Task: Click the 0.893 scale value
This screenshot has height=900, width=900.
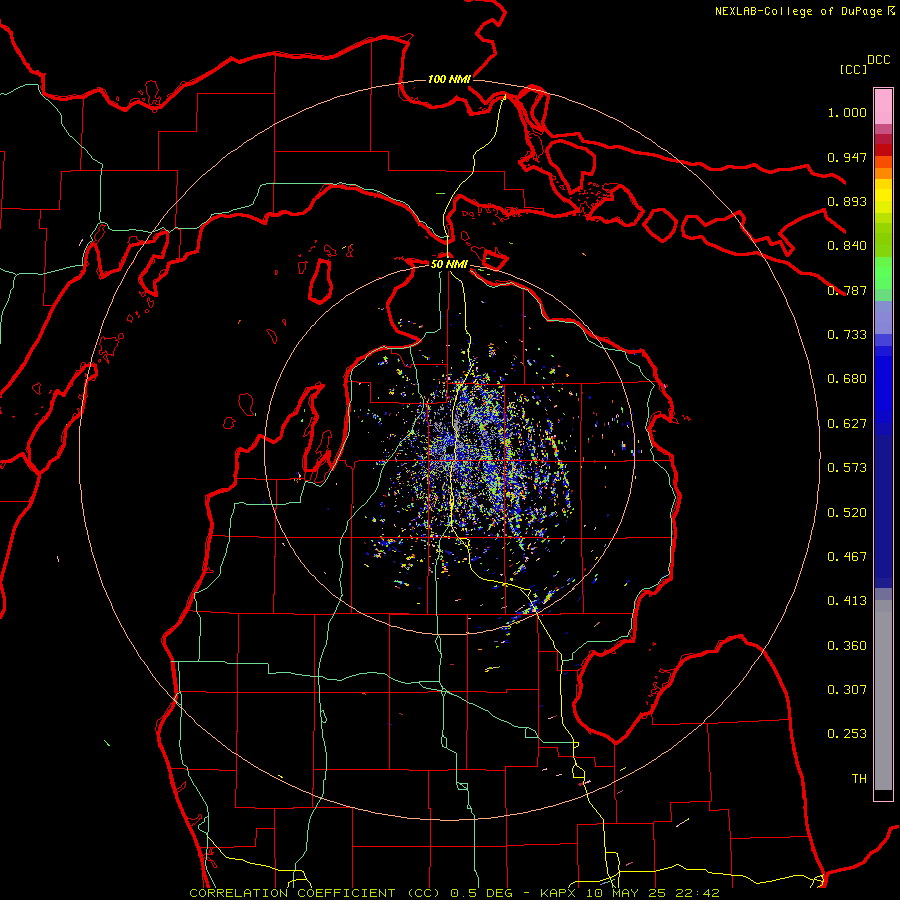Action: click(847, 201)
